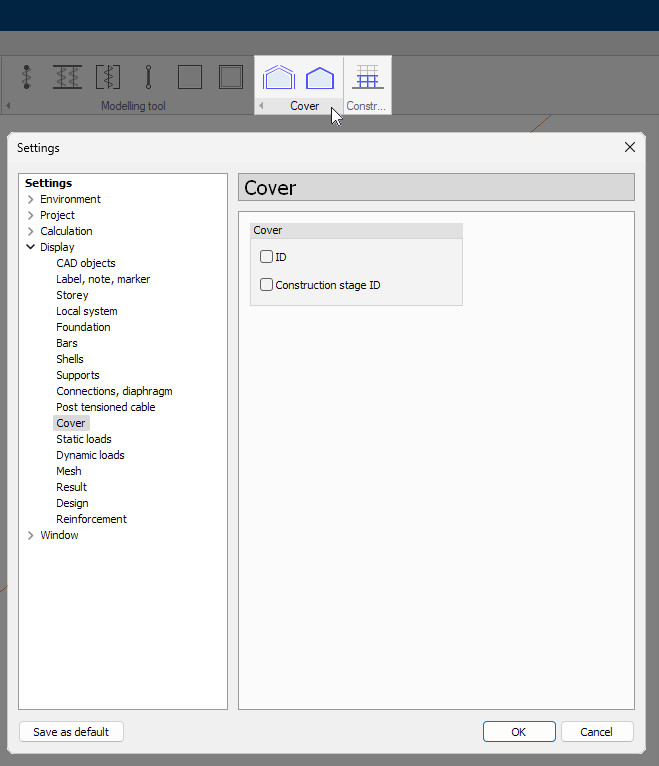The width and height of the screenshot is (659, 766).
Task: Collapse the Cover group arrow
Action: click(x=261, y=106)
